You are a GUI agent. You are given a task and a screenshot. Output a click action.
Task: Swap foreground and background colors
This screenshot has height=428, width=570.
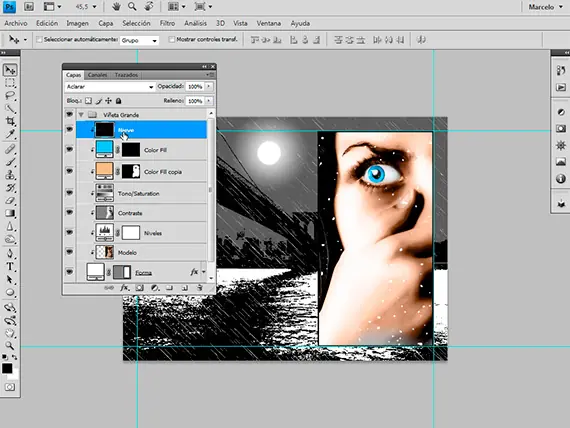15,357
